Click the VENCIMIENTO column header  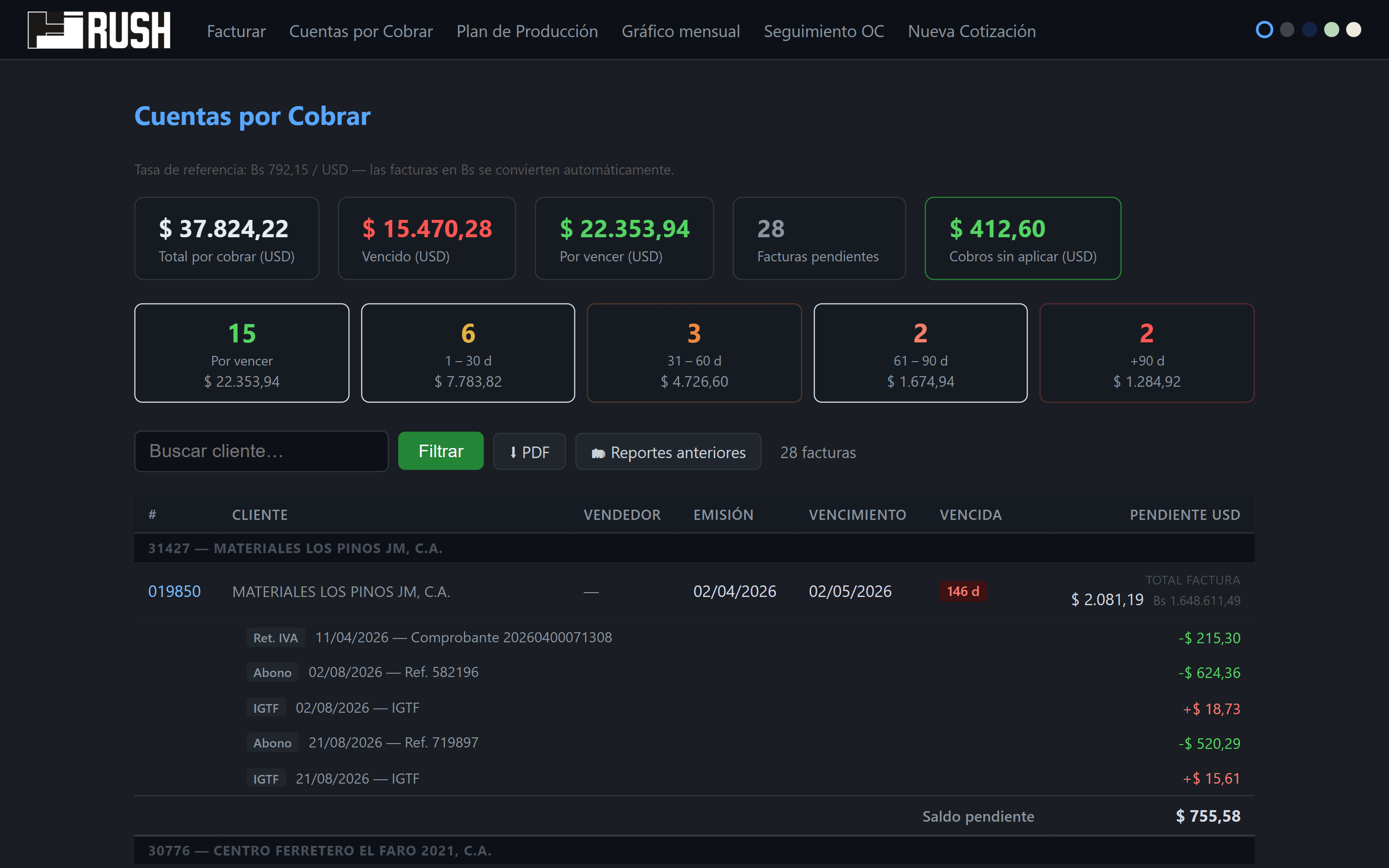point(858,515)
